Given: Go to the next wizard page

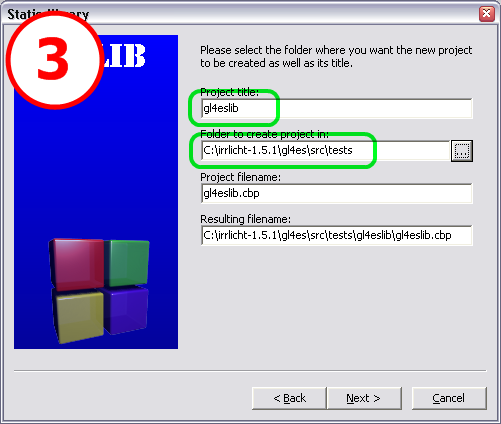Looking at the screenshot, I should point(364,398).
